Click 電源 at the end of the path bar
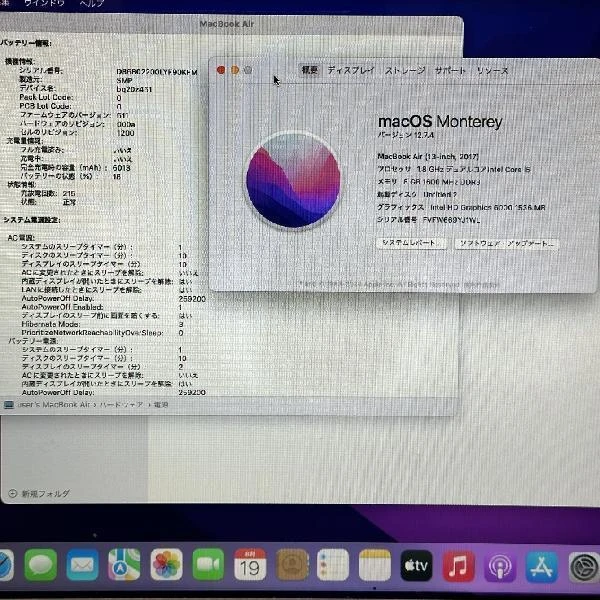600x600 pixels. [161, 404]
